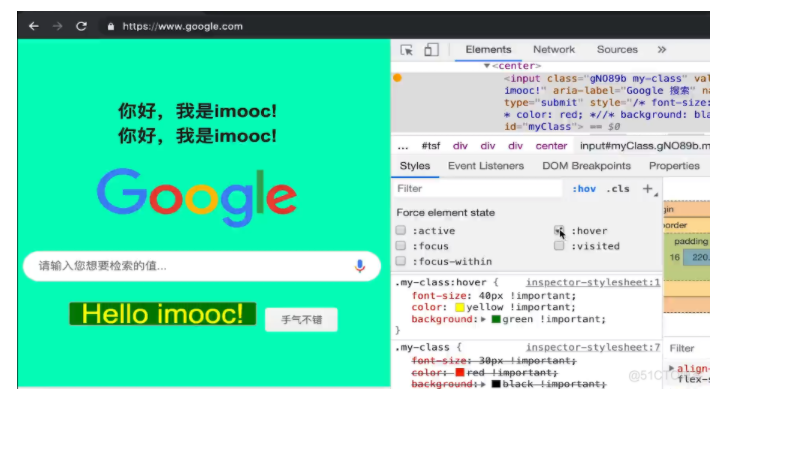This screenshot has width=799, height=473.
Task: Click the yellow color swatch
Action: (460, 307)
